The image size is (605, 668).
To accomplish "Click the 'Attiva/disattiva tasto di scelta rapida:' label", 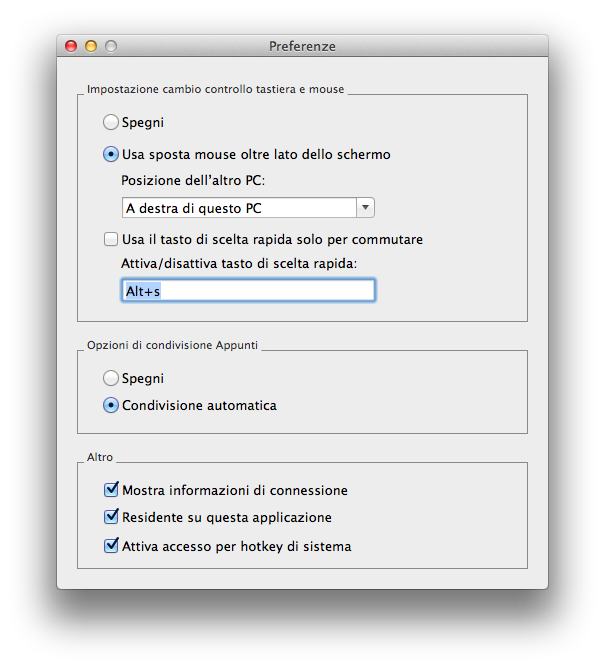I will point(239,264).
